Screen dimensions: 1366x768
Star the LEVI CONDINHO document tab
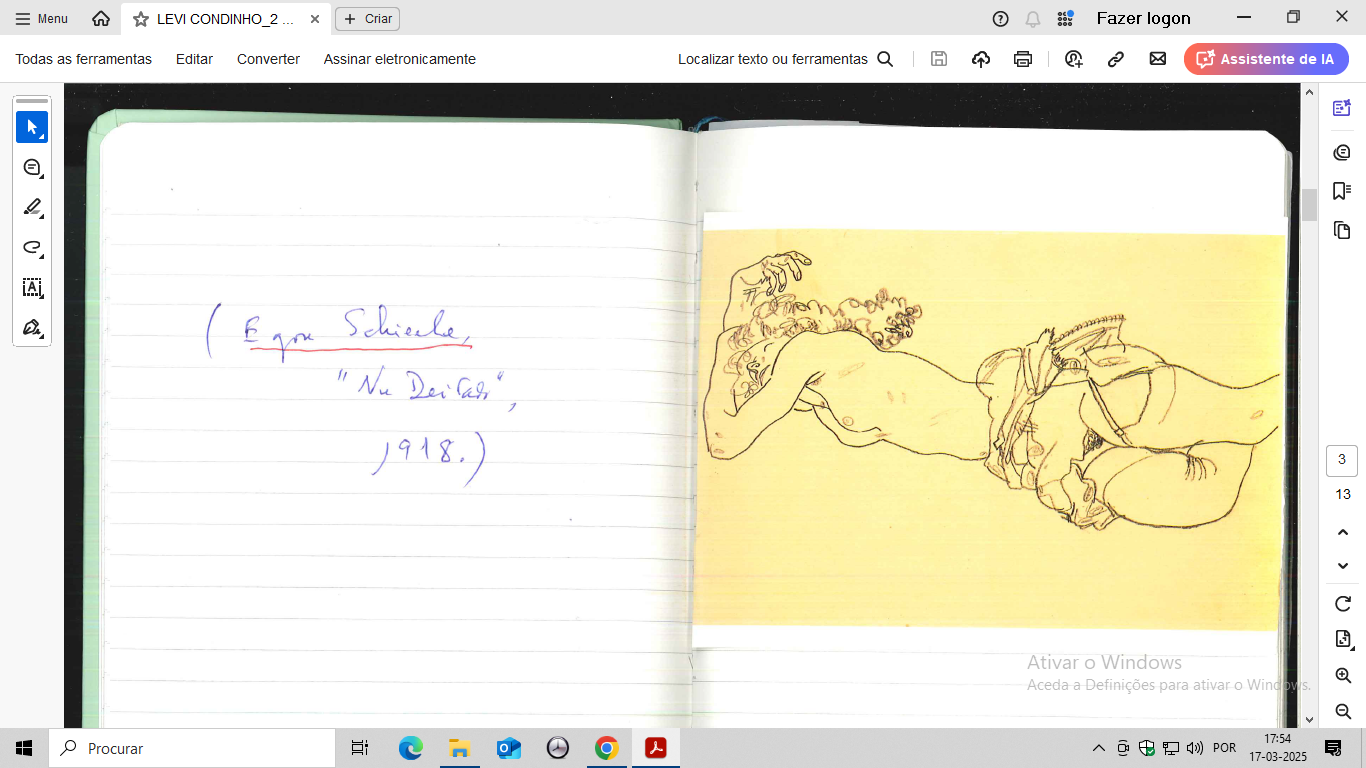pyautogui.click(x=140, y=19)
